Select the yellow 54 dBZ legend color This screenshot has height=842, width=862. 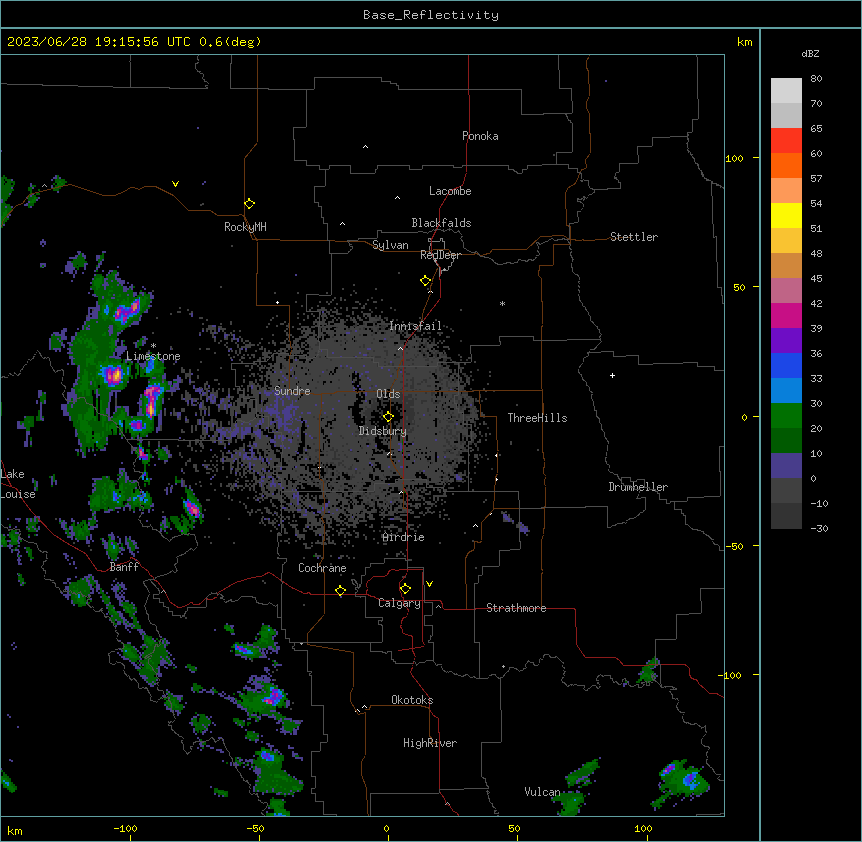(786, 215)
